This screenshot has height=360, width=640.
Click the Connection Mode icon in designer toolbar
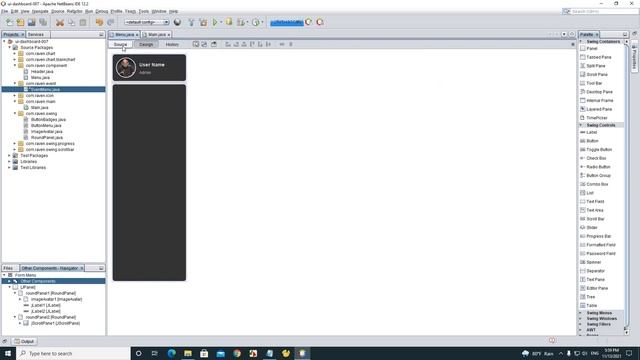[x=204, y=44]
